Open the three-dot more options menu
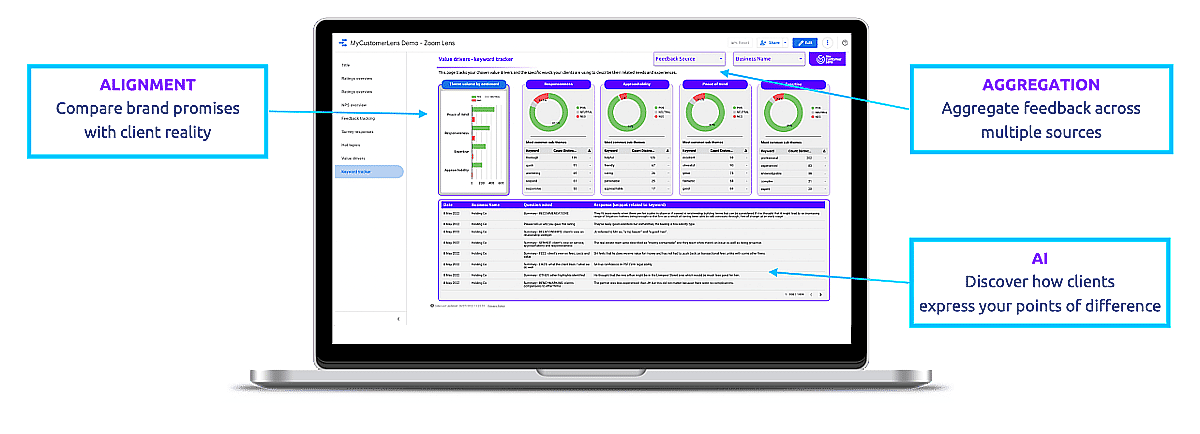The image size is (1200, 434). coord(828,43)
